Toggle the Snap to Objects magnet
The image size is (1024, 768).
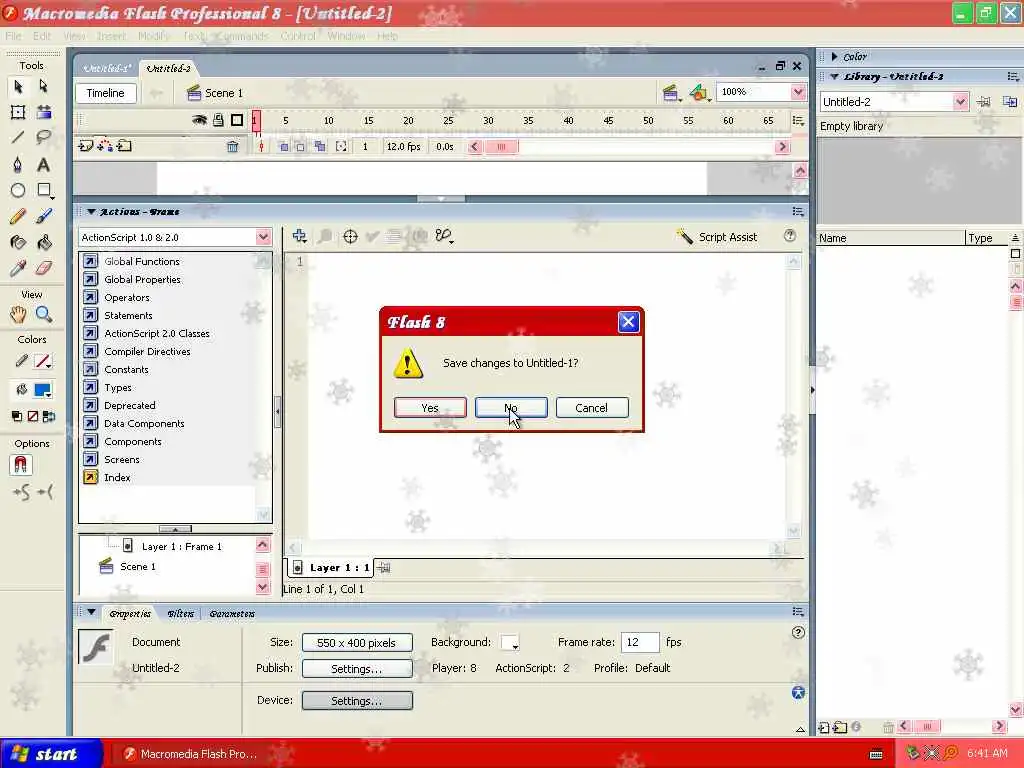tap(21, 464)
